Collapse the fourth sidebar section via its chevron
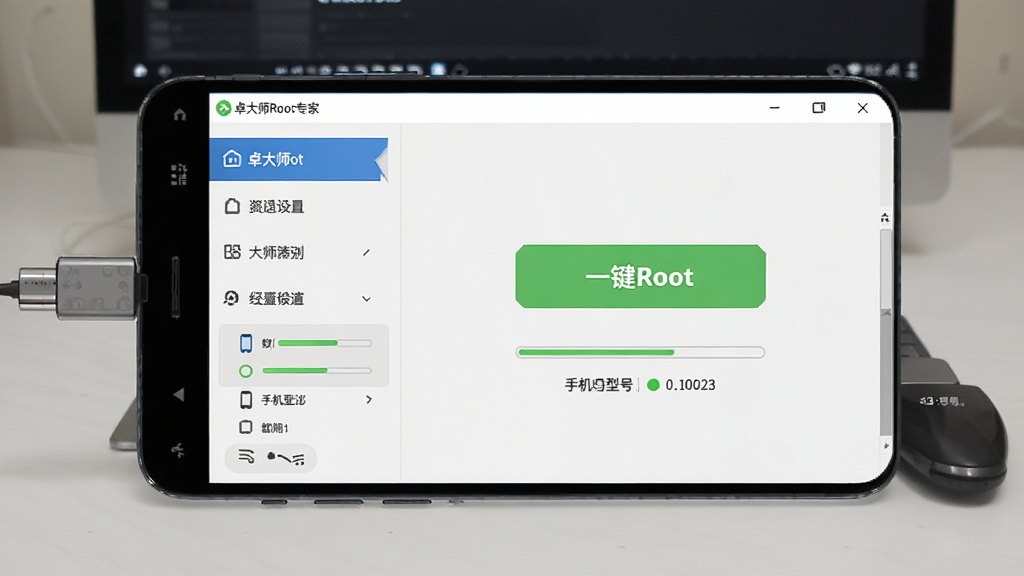The width and height of the screenshot is (1024, 576). click(x=366, y=299)
